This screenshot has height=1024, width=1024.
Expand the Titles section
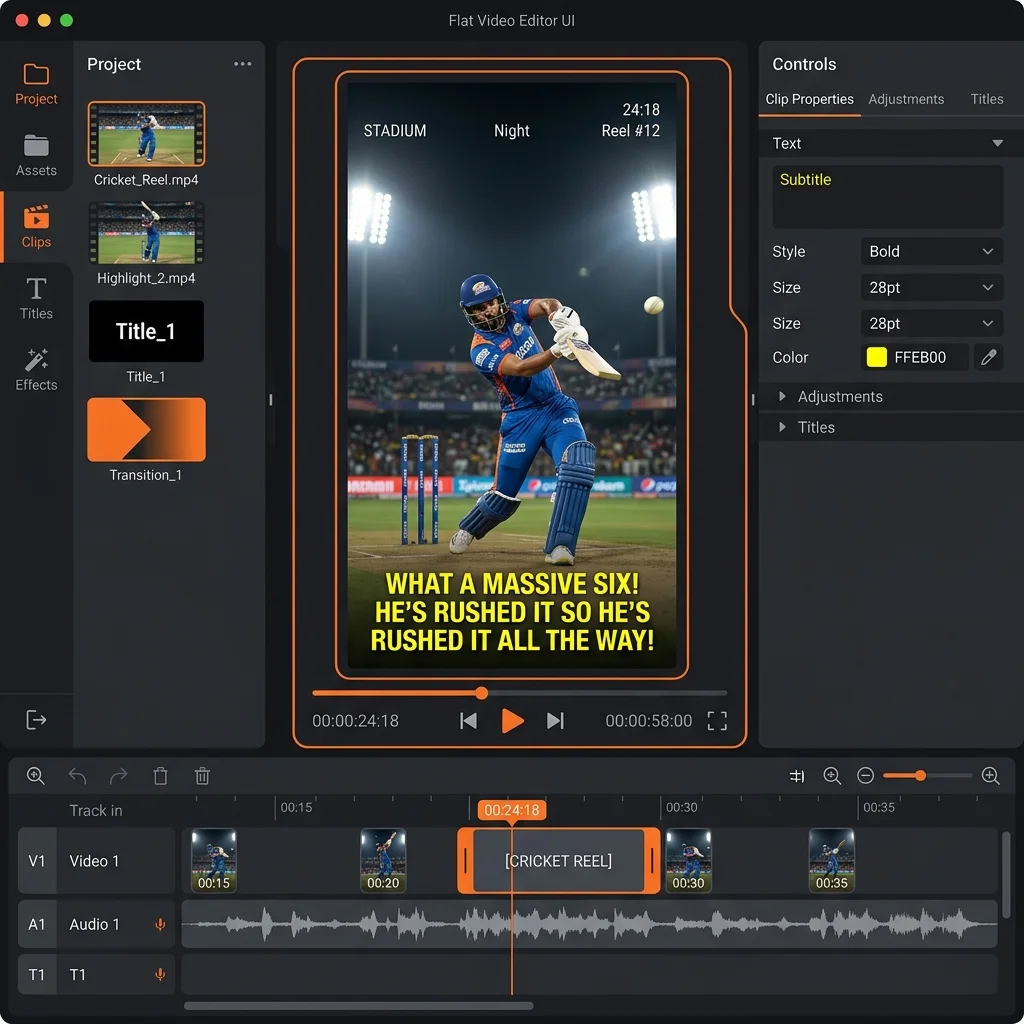891,427
